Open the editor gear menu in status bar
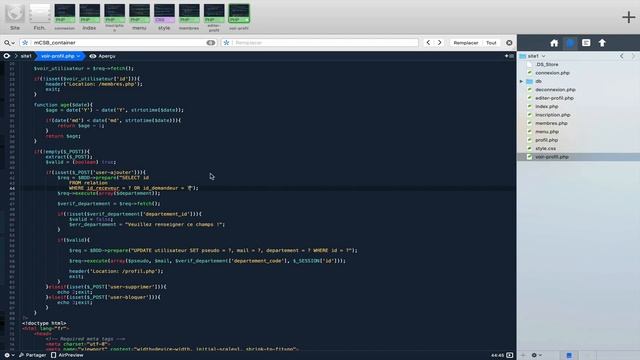The height and width of the screenshot is (360, 640). point(9,355)
